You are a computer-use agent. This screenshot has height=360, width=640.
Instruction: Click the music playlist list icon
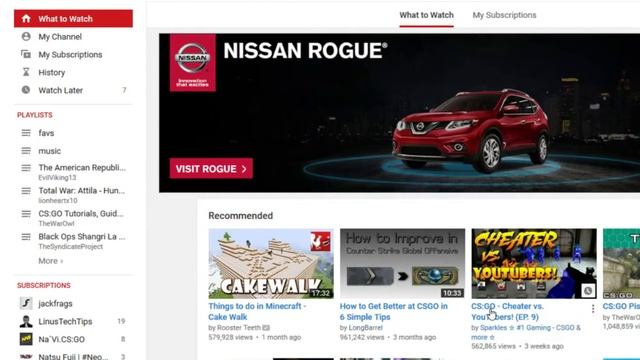tap(26, 151)
